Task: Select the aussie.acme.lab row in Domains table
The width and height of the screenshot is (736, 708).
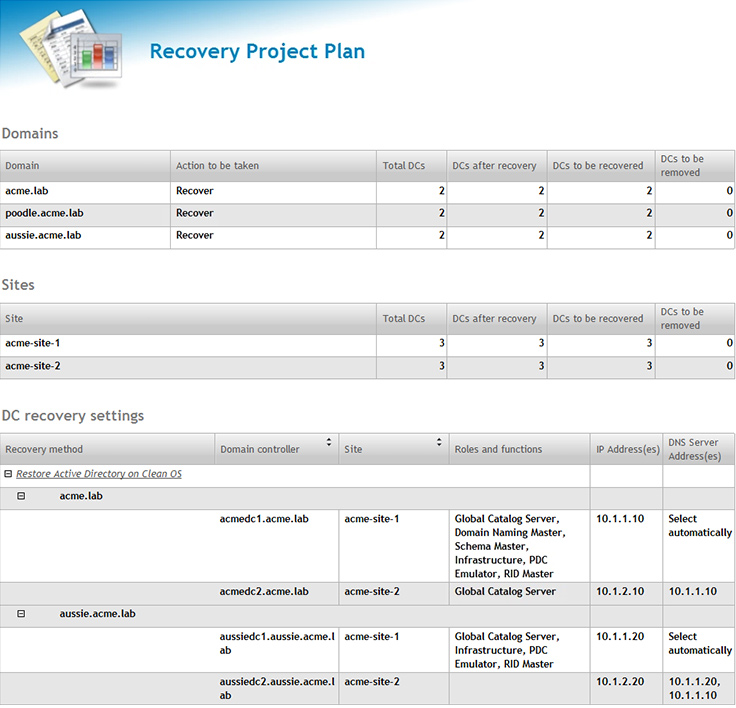Action: [x=368, y=237]
